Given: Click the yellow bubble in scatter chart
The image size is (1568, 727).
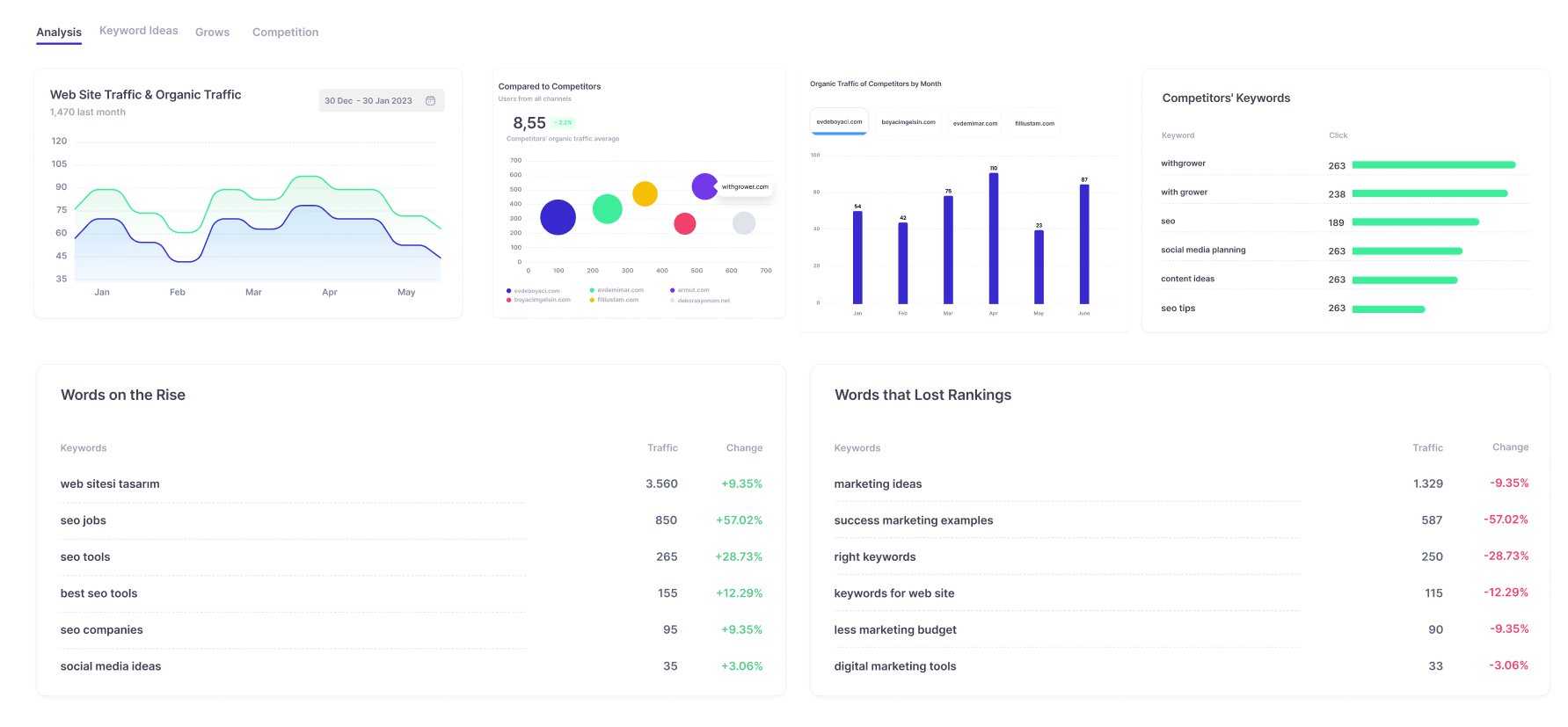Looking at the screenshot, I should click(x=645, y=193).
